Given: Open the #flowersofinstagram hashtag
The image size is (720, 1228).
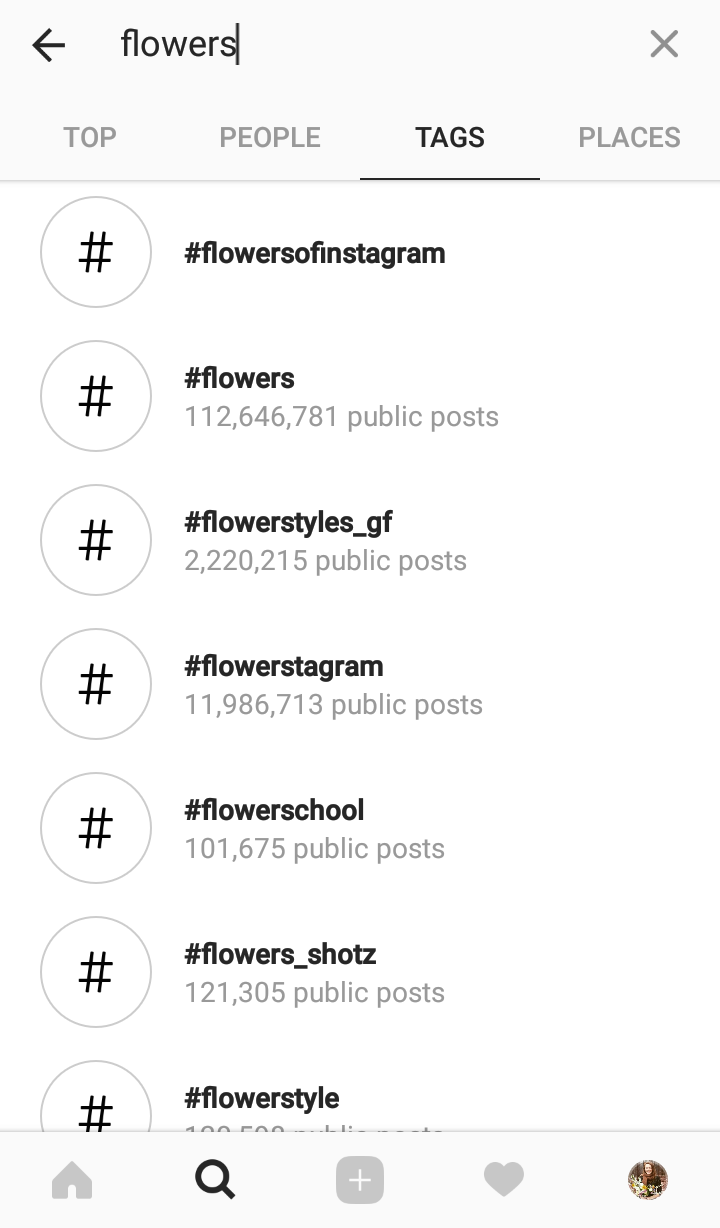Looking at the screenshot, I should pos(315,253).
